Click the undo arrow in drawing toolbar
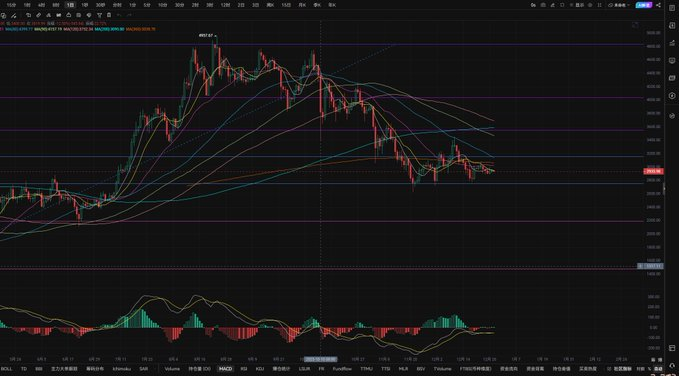The width and height of the screenshot is (679, 376). pyautogui.click(x=119, y=15)
